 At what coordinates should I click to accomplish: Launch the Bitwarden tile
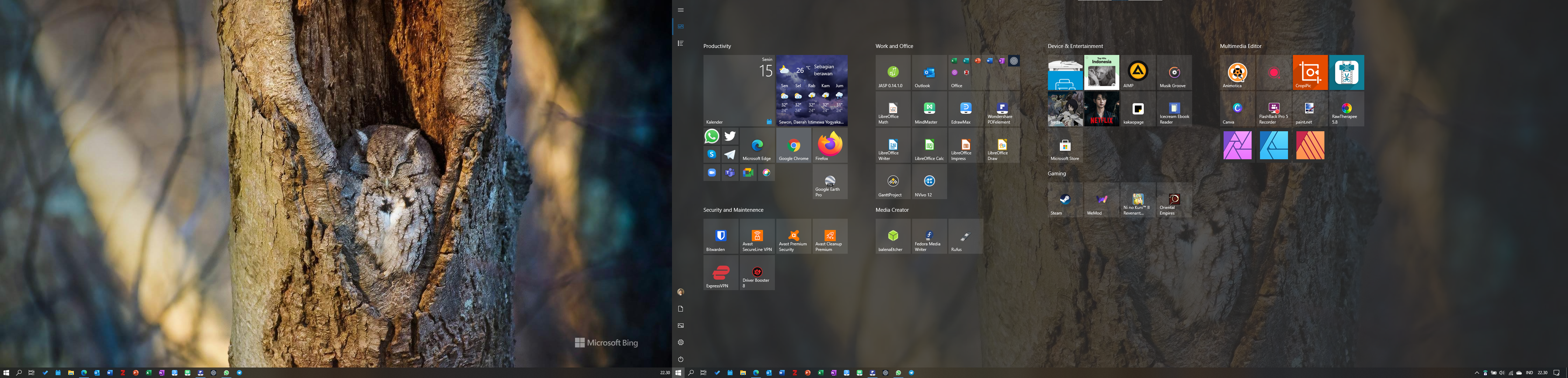coord(721,236)
